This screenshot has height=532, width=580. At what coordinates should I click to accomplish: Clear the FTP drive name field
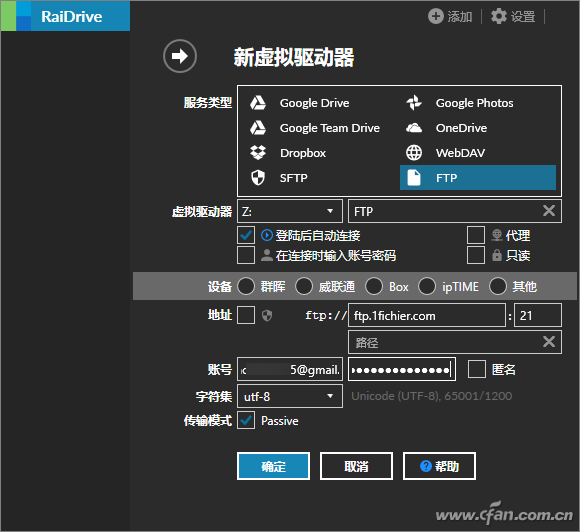pyautogui.click(x=549, y=211)
